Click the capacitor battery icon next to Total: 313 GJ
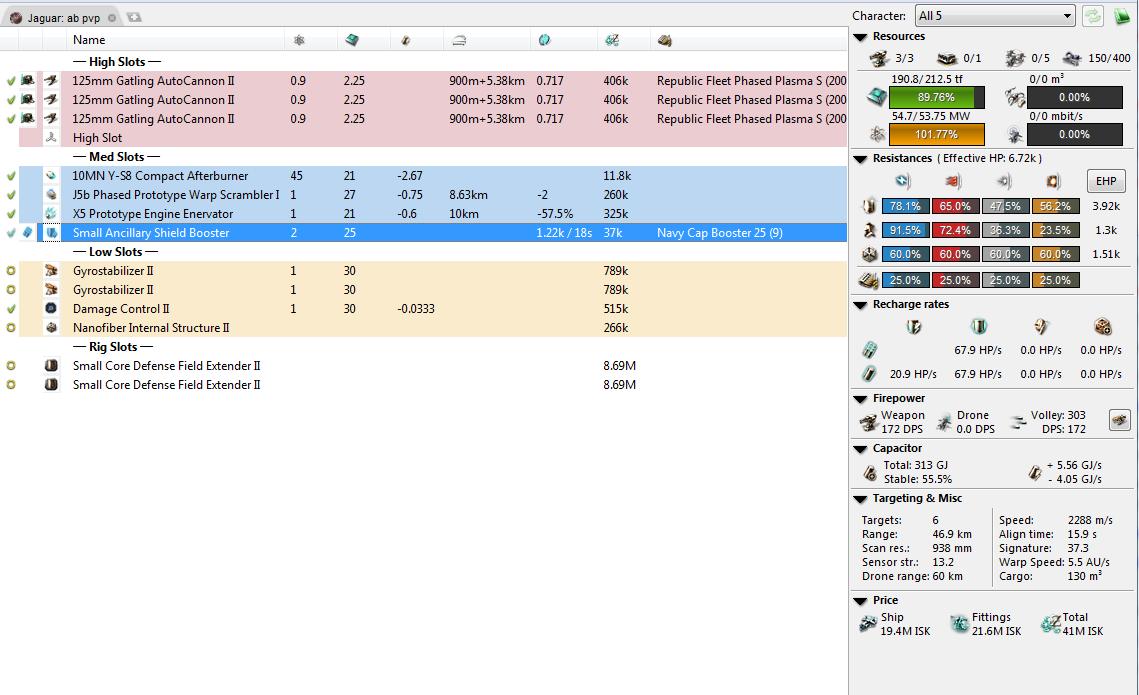 870,473
